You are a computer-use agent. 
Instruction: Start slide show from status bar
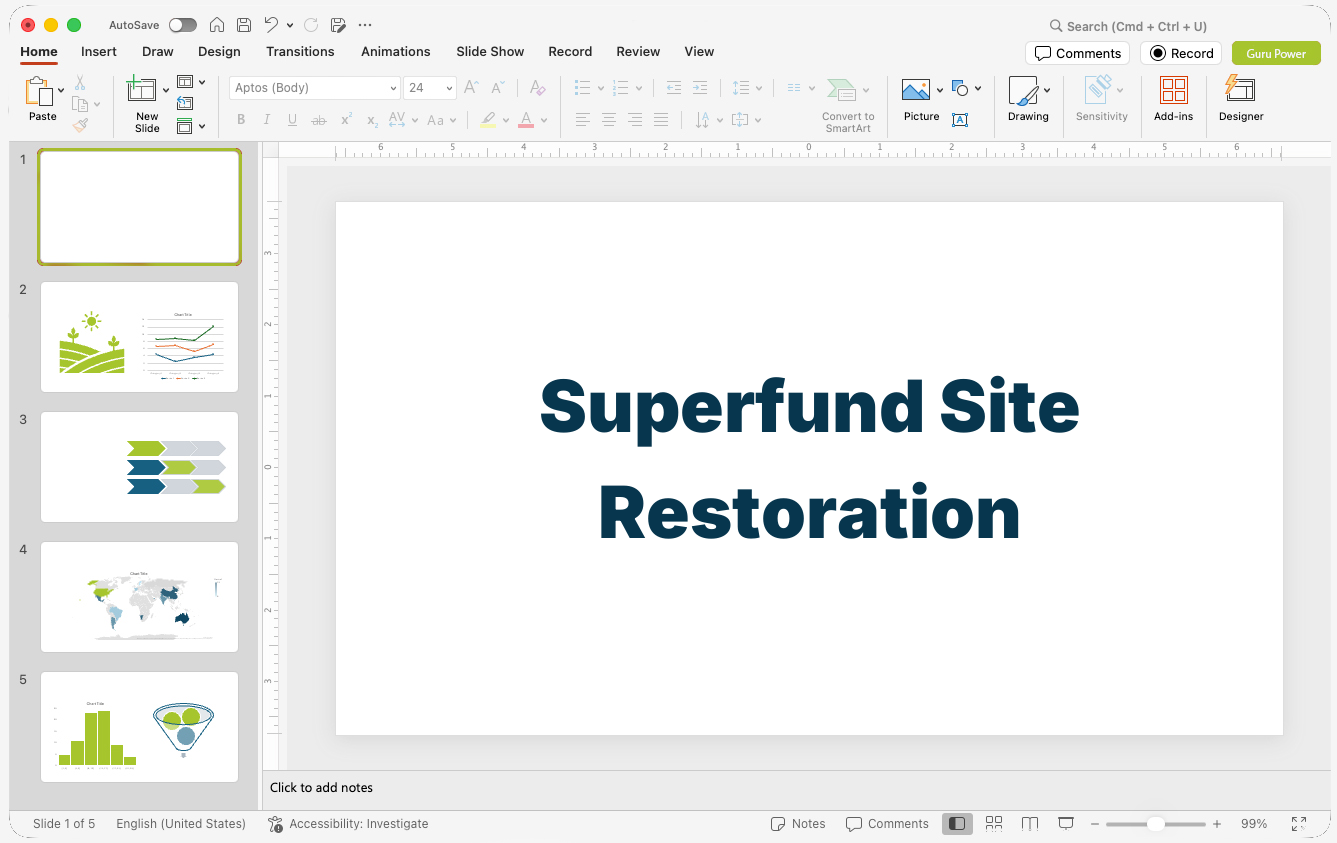(1066, 823)
